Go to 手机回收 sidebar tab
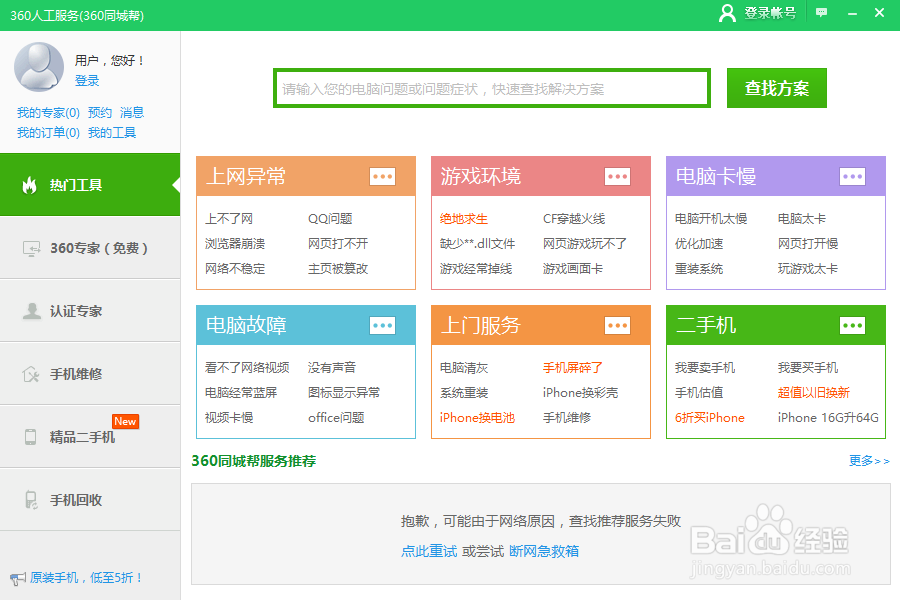 coord(90,500)
